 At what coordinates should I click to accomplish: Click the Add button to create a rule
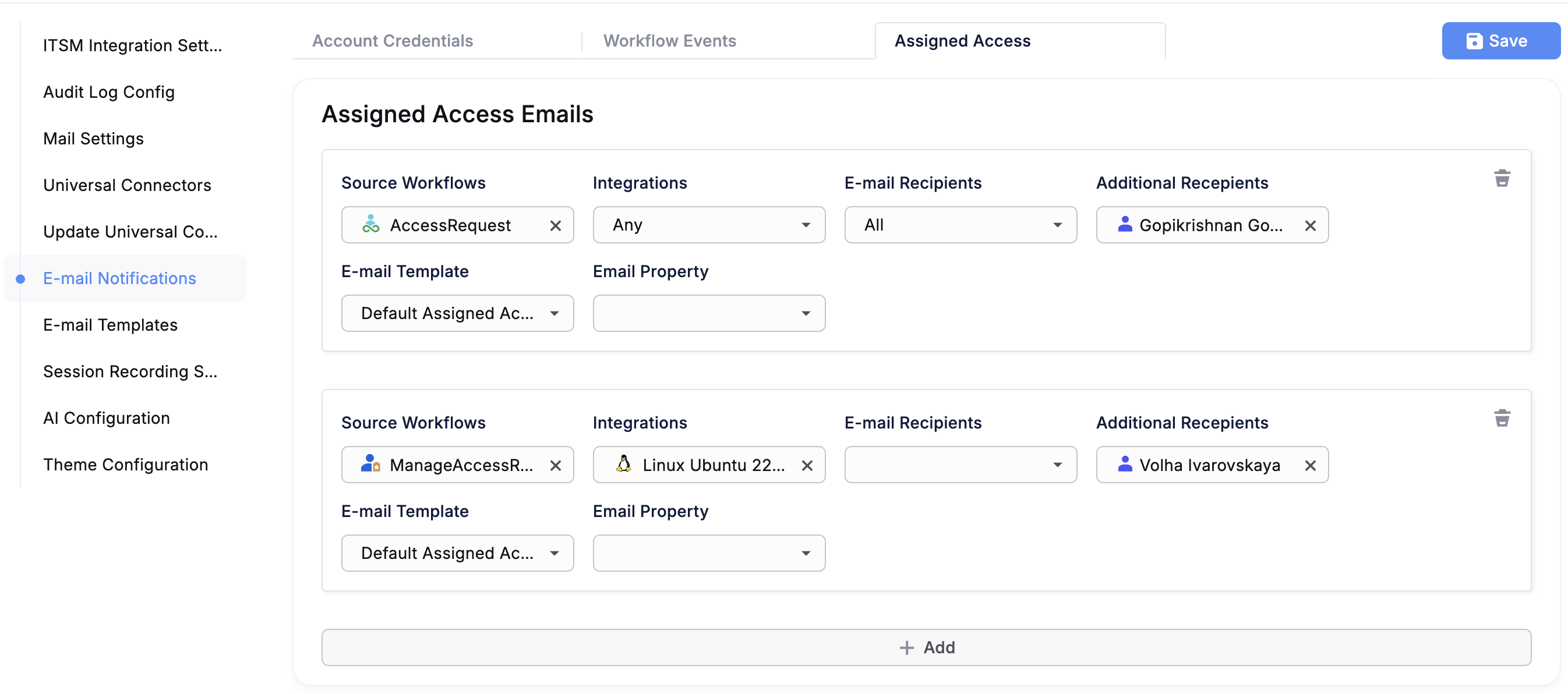[x=928, y=647]
